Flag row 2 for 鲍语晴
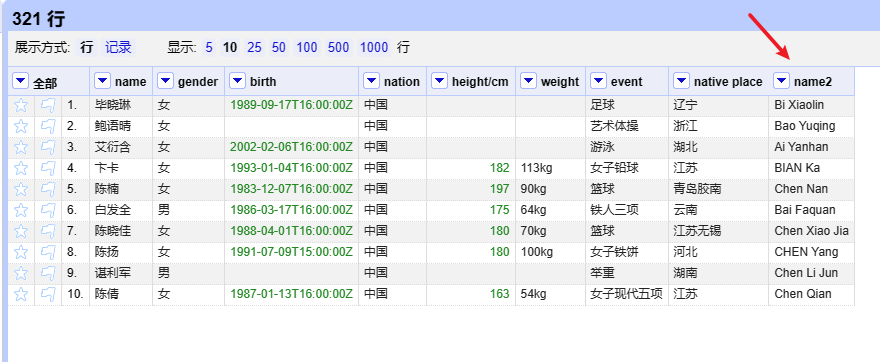This screenshot has width=880, height=362. pyautogui.click(x=49, y=126)
